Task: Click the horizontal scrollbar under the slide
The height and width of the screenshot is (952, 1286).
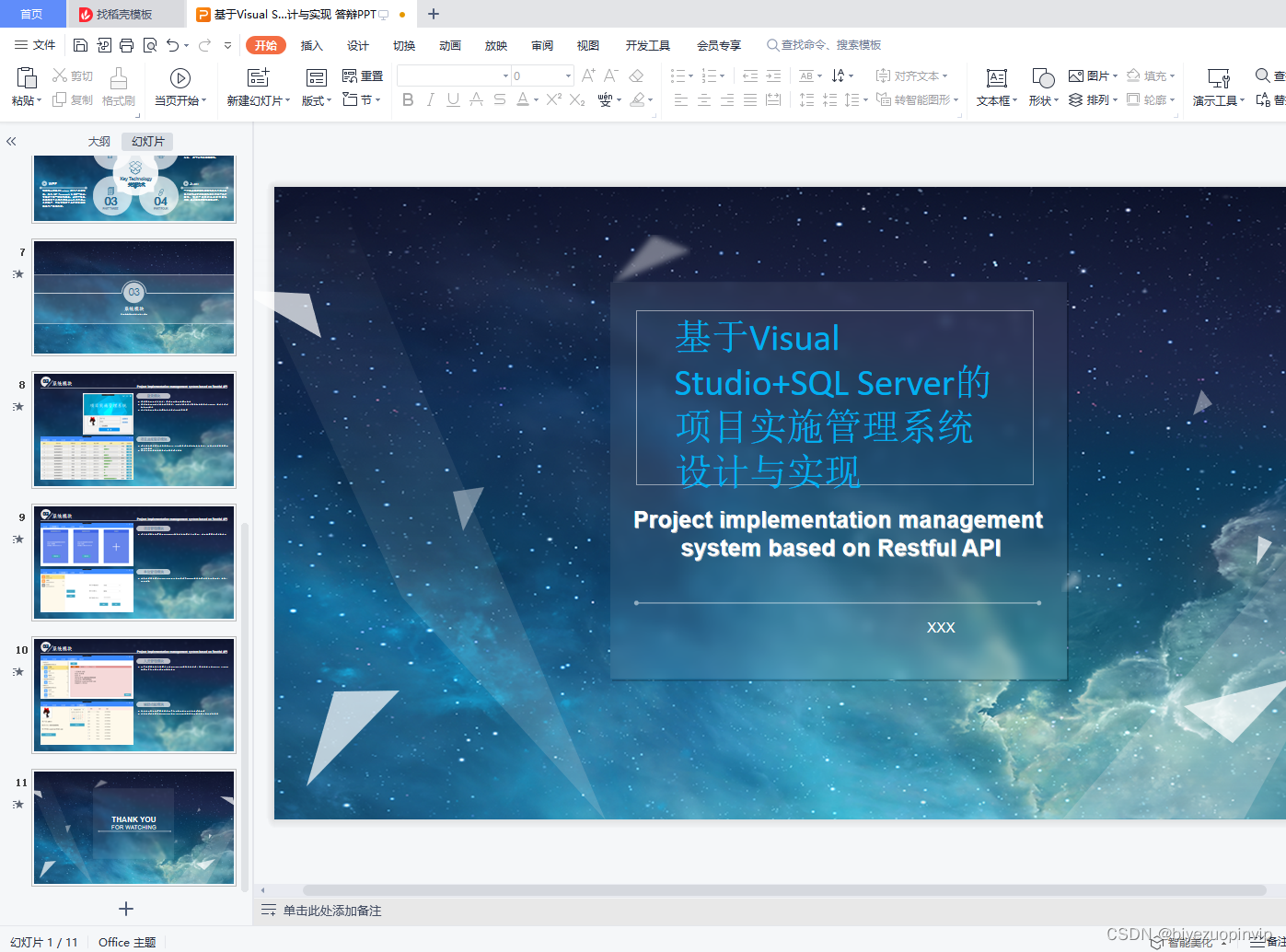Action: [784, 890]
